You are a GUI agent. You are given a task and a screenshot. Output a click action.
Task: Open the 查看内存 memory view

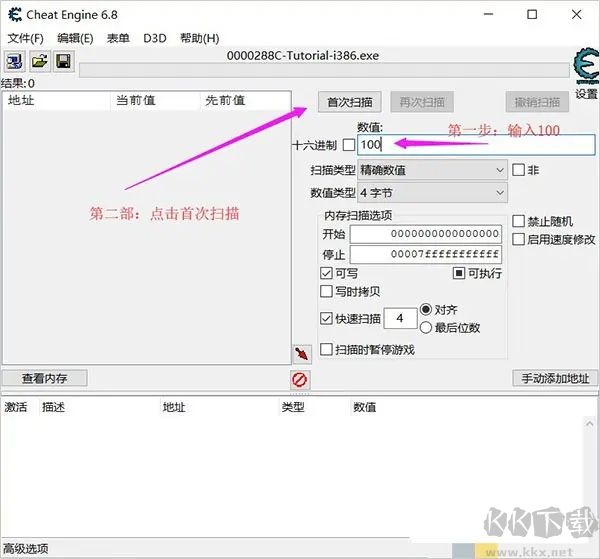tap(45, 378)
